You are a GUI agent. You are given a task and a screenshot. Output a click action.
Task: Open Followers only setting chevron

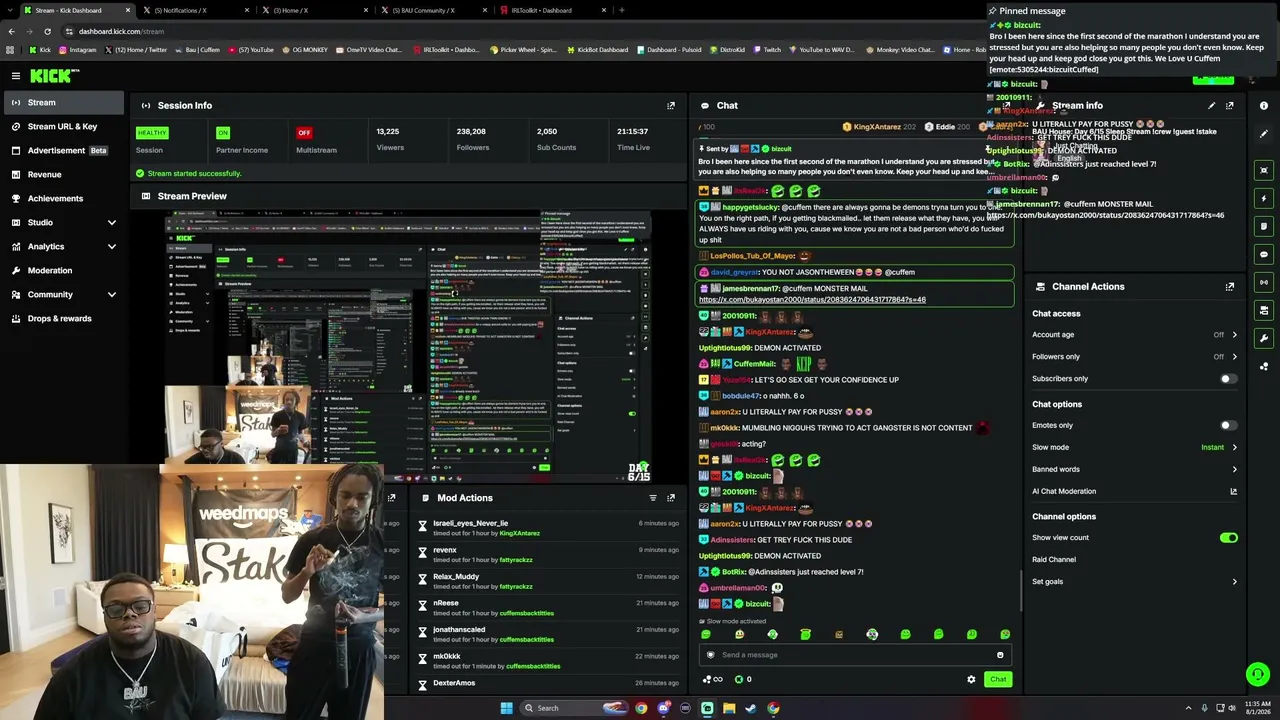(1234, 357)
